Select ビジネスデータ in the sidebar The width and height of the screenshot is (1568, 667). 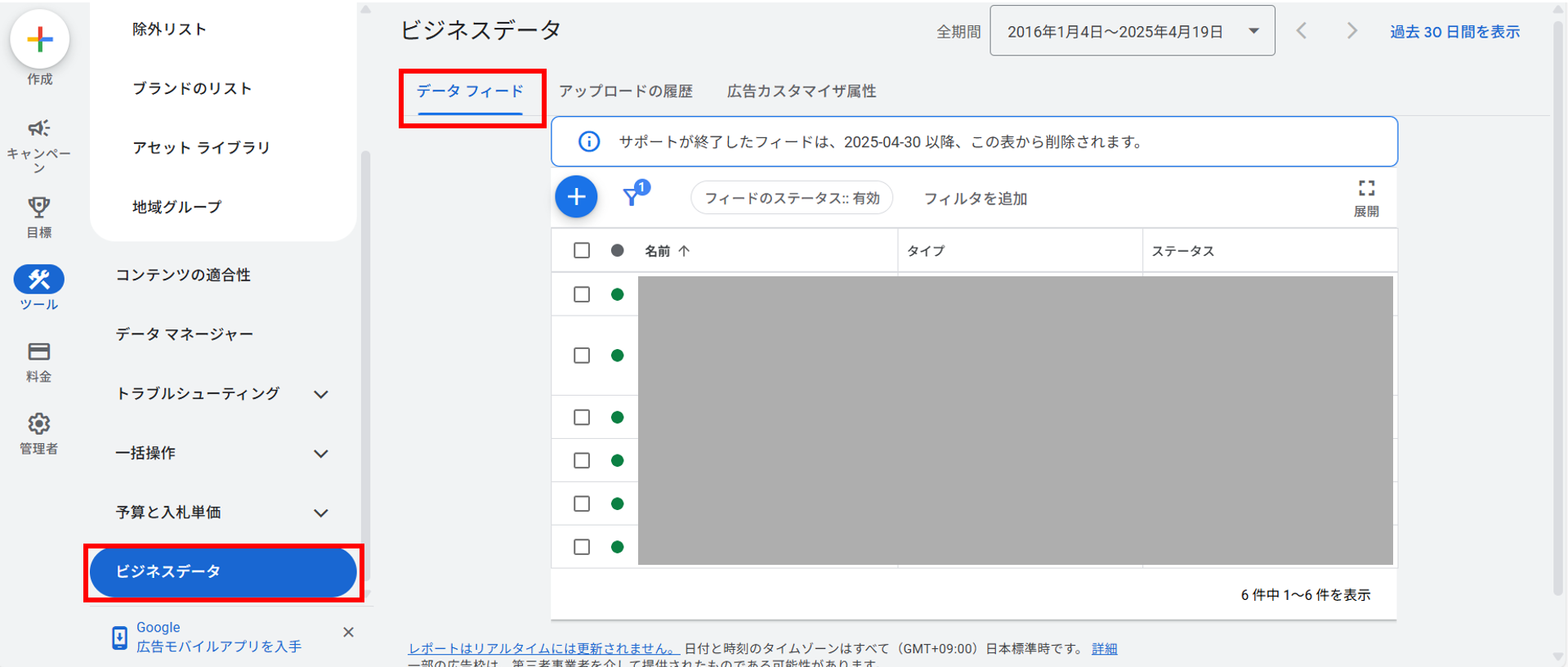(223, 572)
